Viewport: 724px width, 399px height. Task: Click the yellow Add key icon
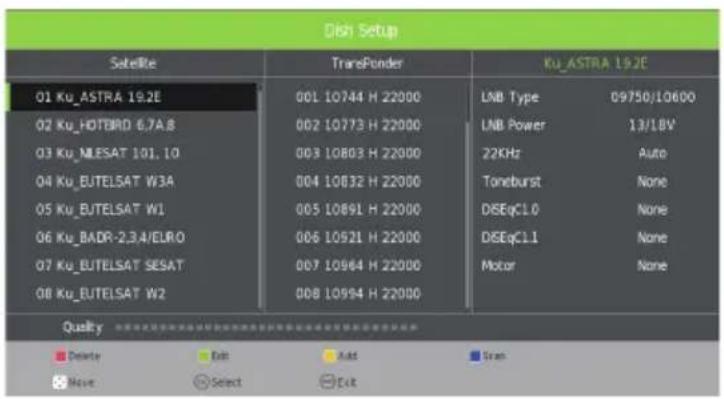329,356
